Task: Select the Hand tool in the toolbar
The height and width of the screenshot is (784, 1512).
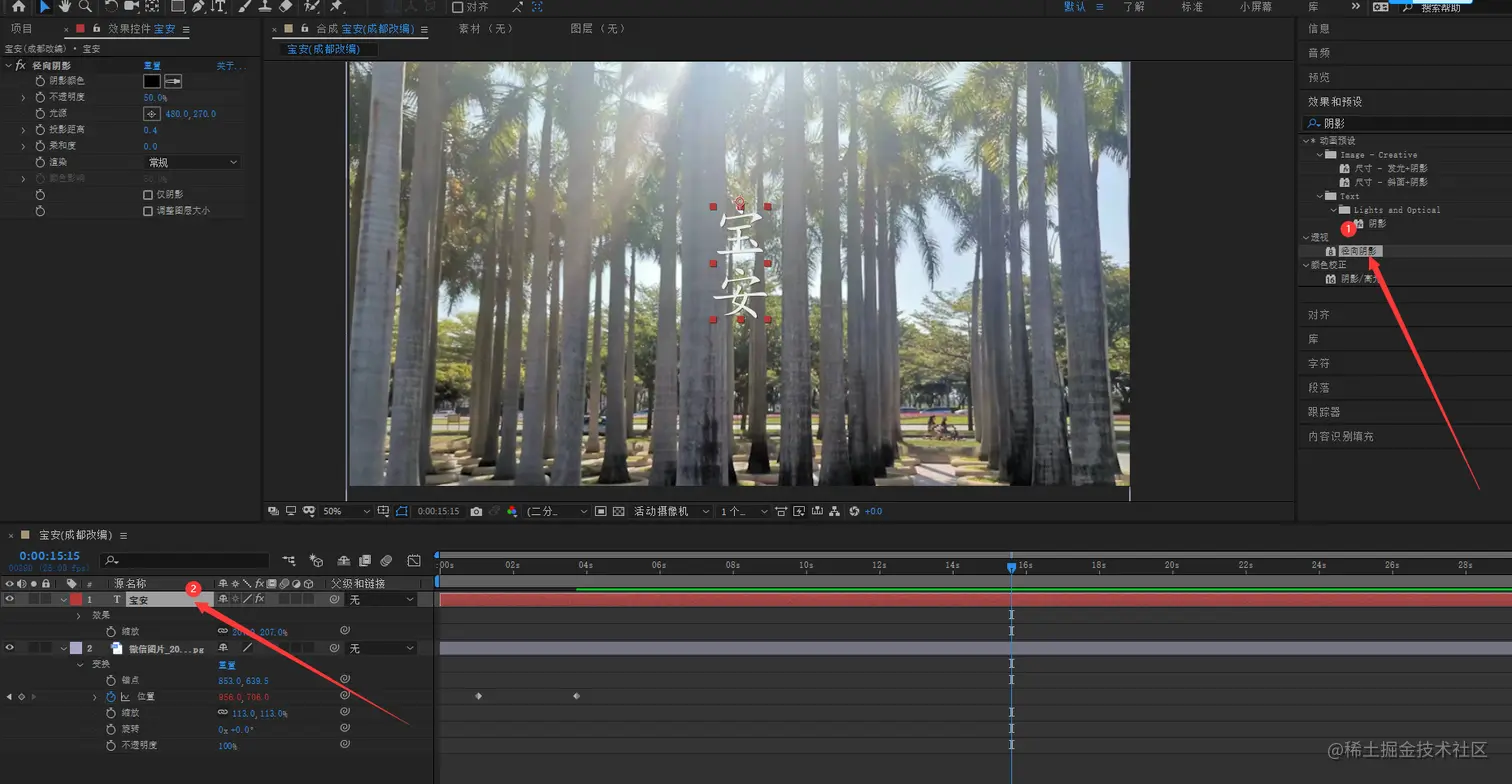Action: click(64, 6)
